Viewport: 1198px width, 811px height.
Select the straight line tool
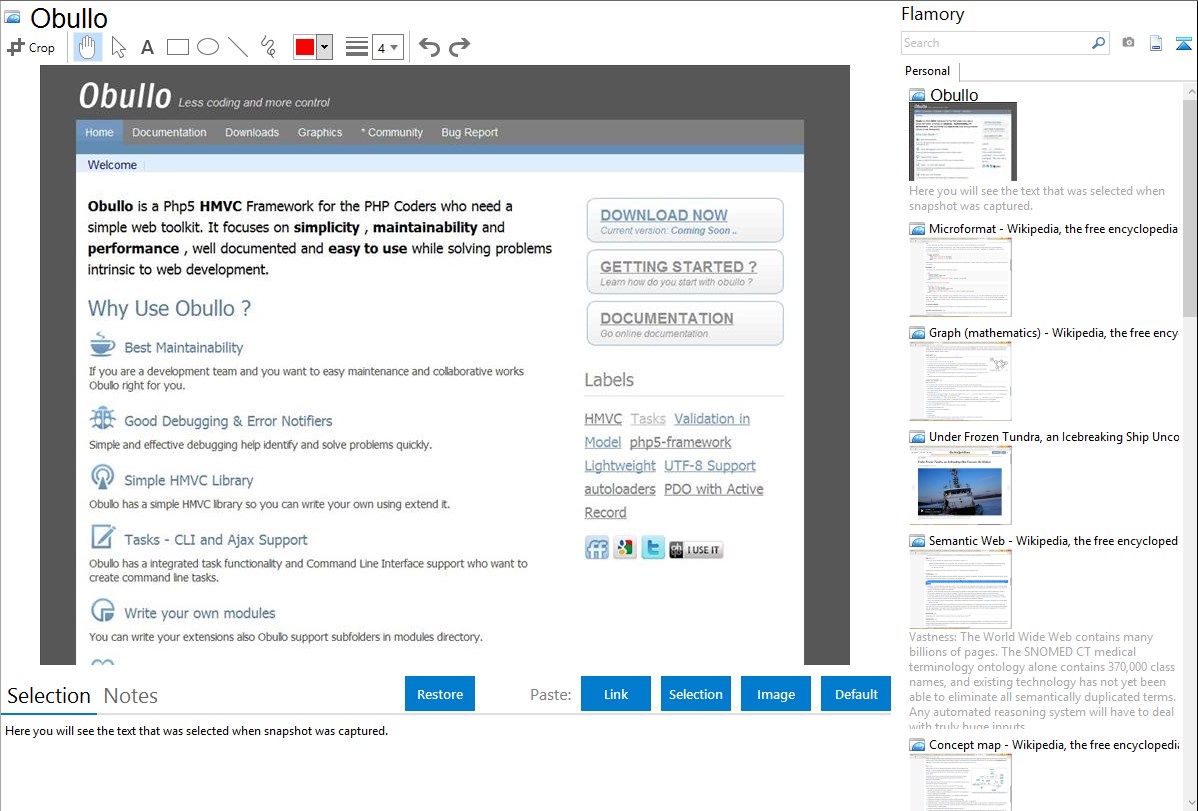click(x=238, y=47)
